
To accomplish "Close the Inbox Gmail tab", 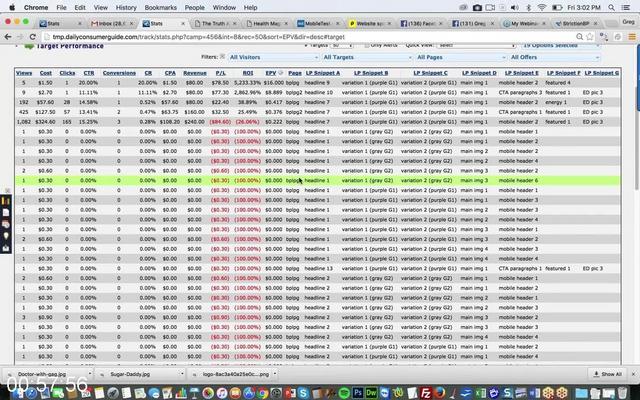I will click(131, 24).
